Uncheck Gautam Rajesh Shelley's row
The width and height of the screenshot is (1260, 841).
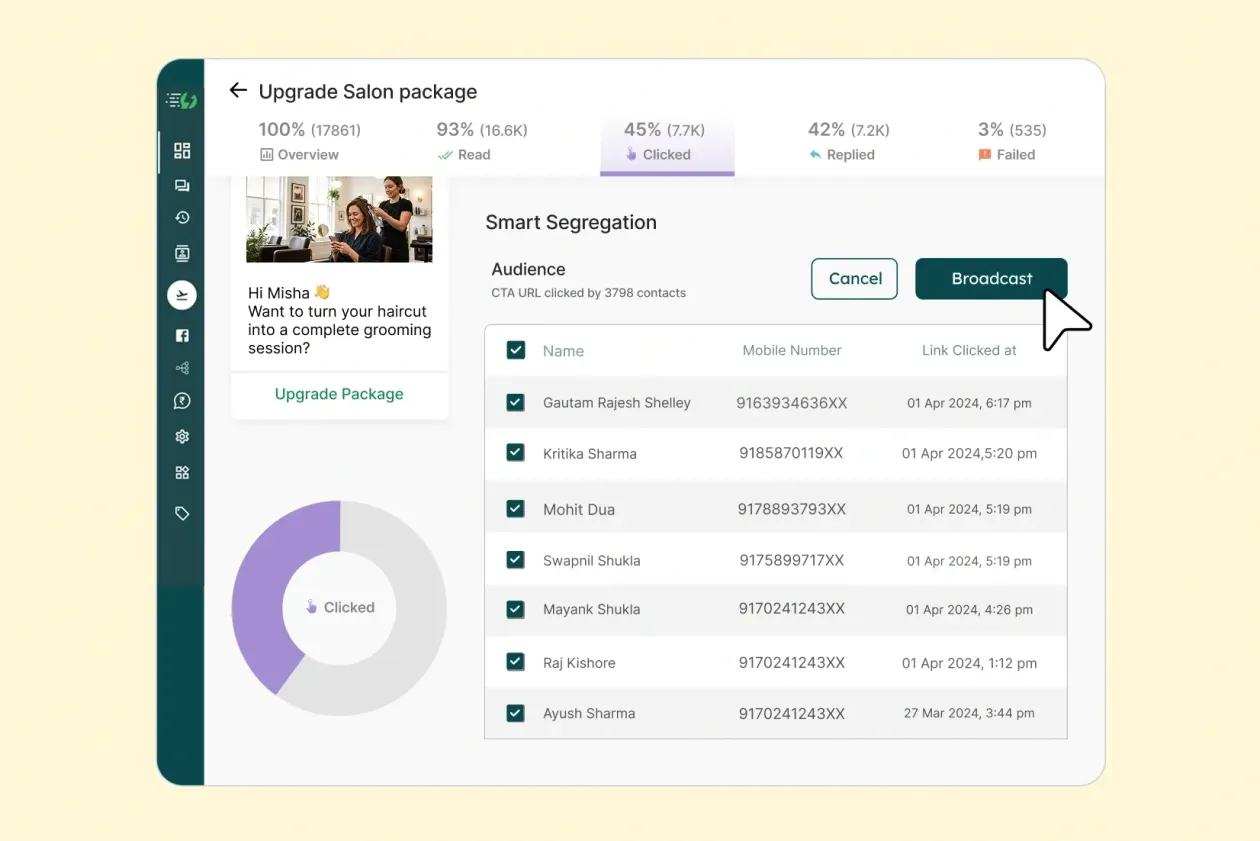pyautogui.click(x=515, y=402)
